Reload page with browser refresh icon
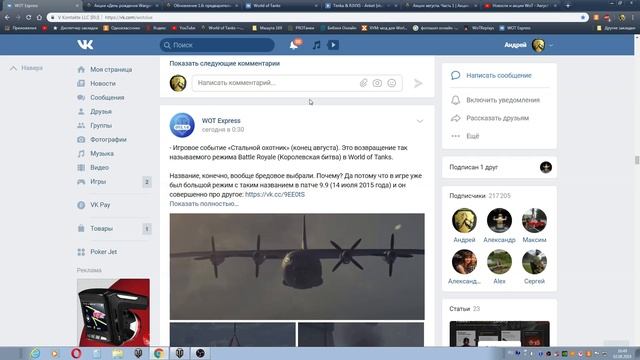 point(28,17)
